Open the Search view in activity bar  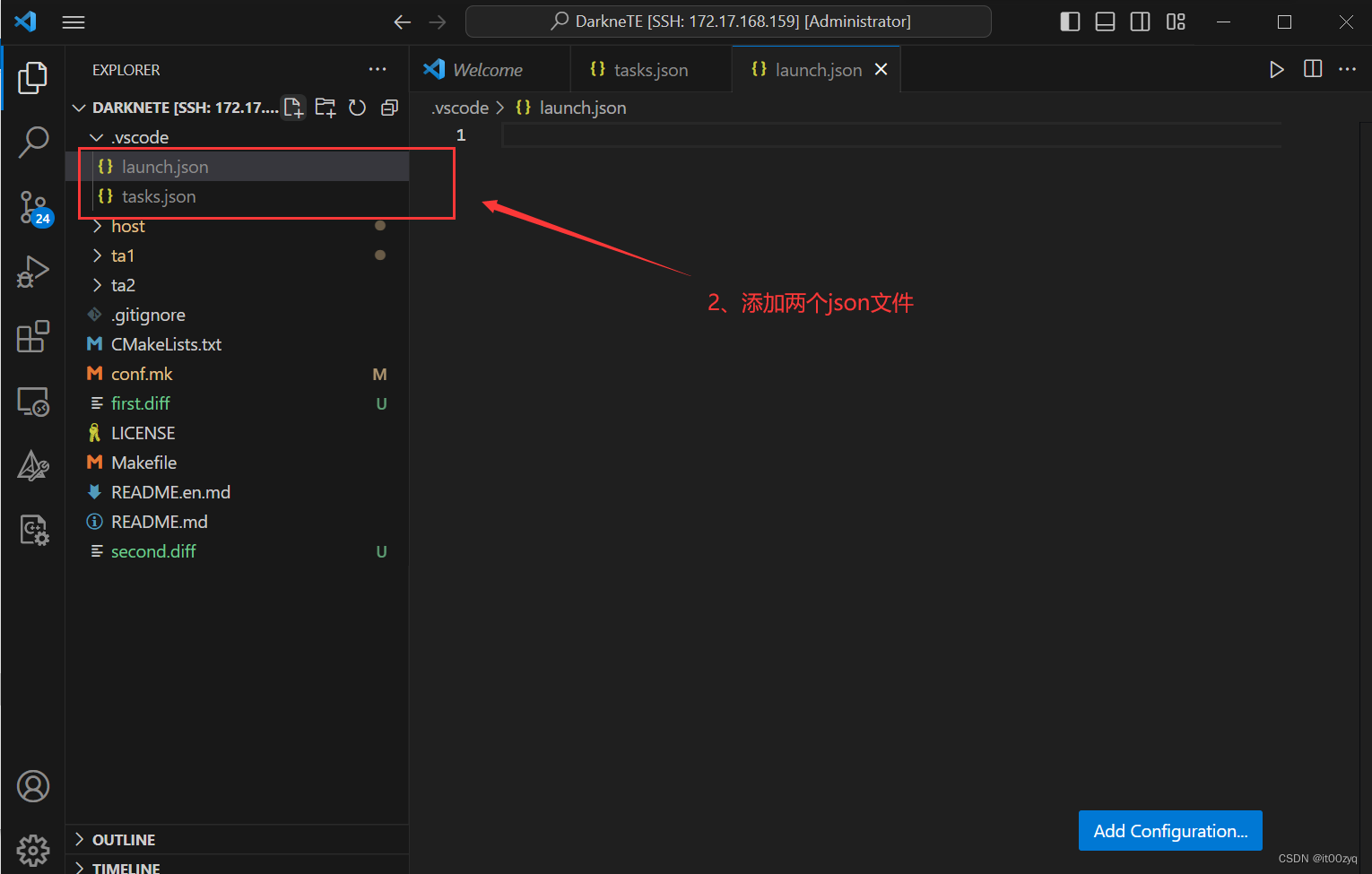pos(32,142)
